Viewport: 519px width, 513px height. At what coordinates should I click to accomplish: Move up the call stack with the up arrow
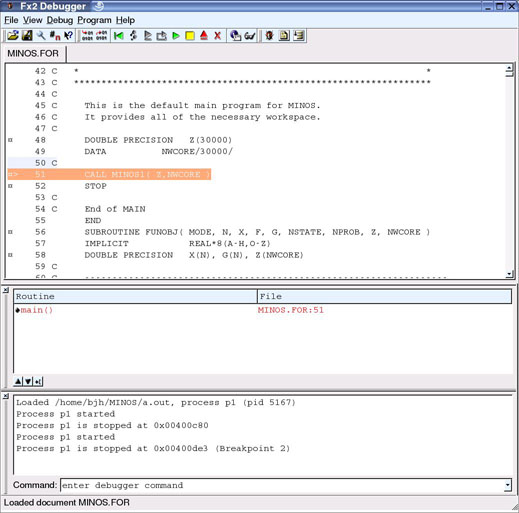(18, 381)
